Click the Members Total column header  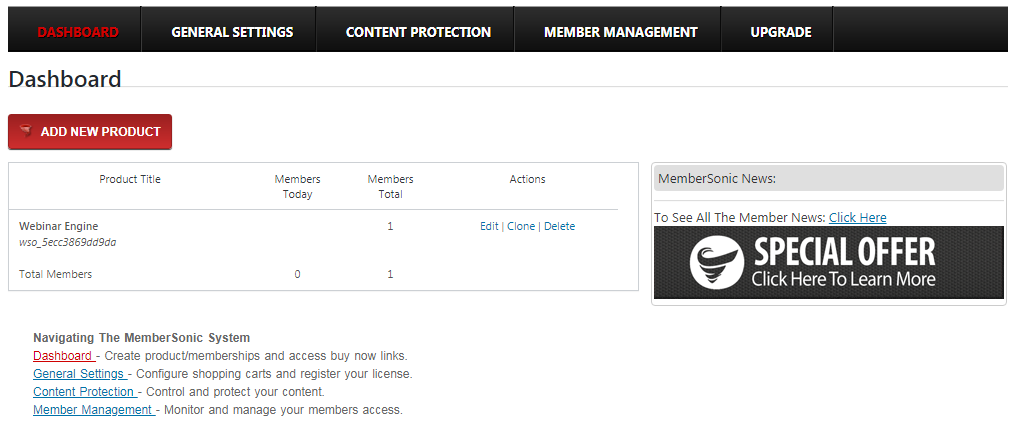coord(390,186)
